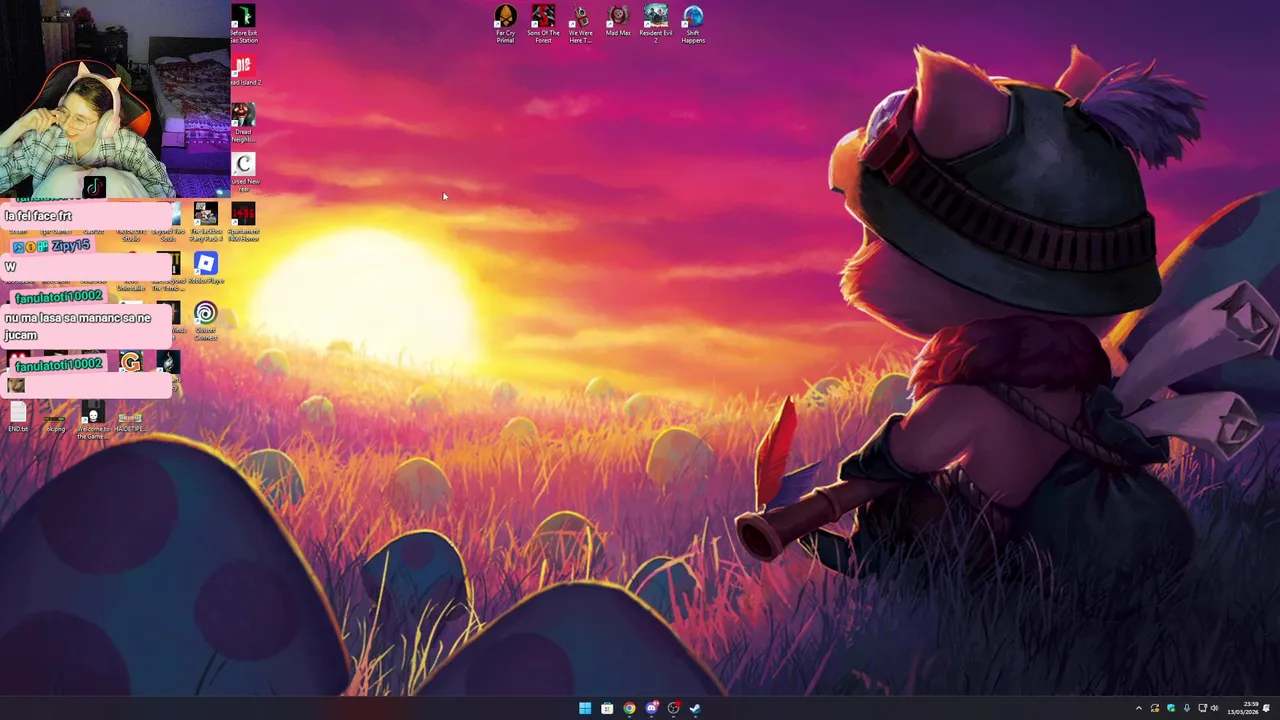Click the microphone tray icon
This screenshot has width=1280, height=720.
[1187, 708]
